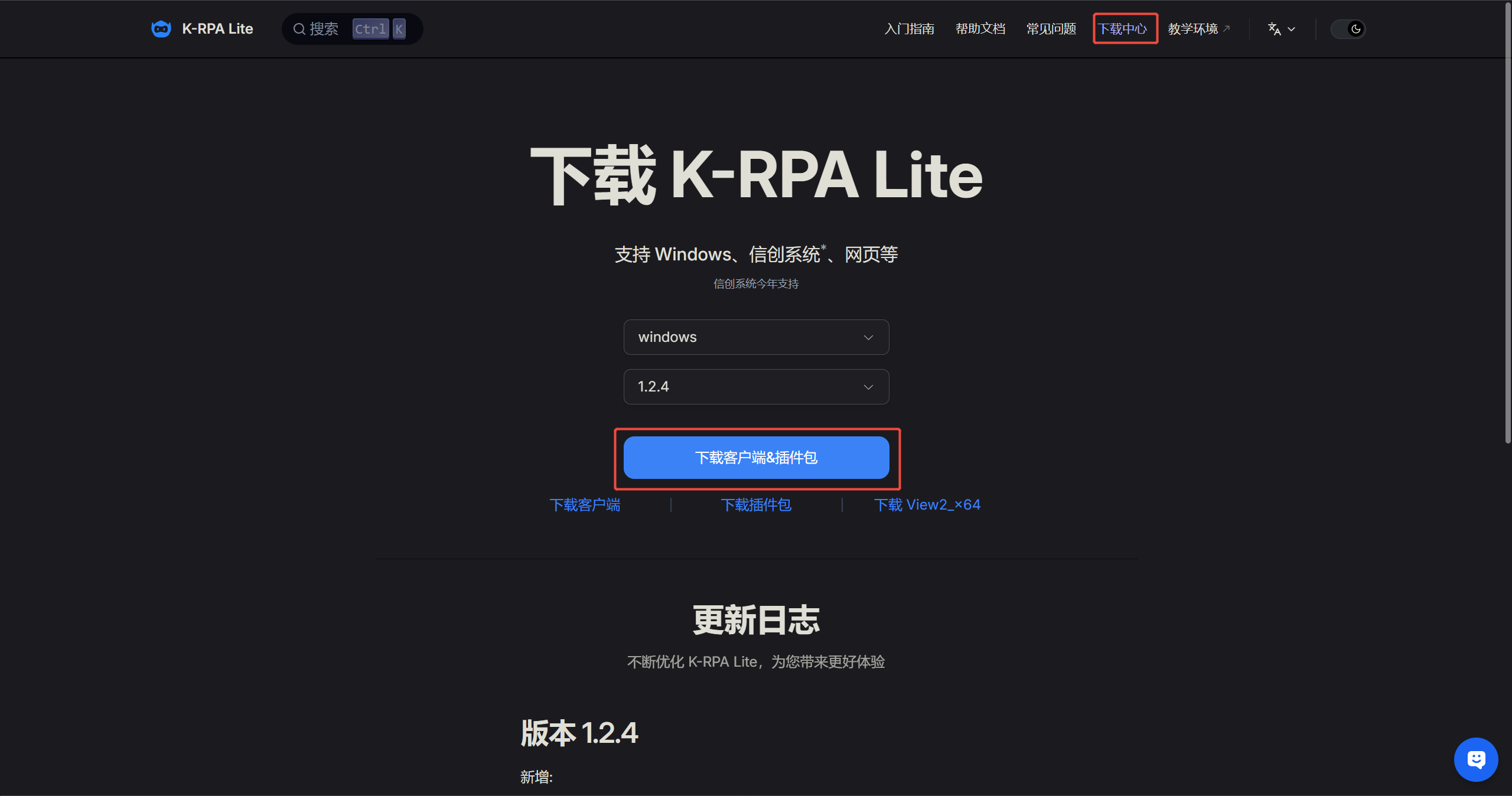Click the magnifier icon in search box
The width and height of the screenshot is (1512, 796).
(299, 29)
